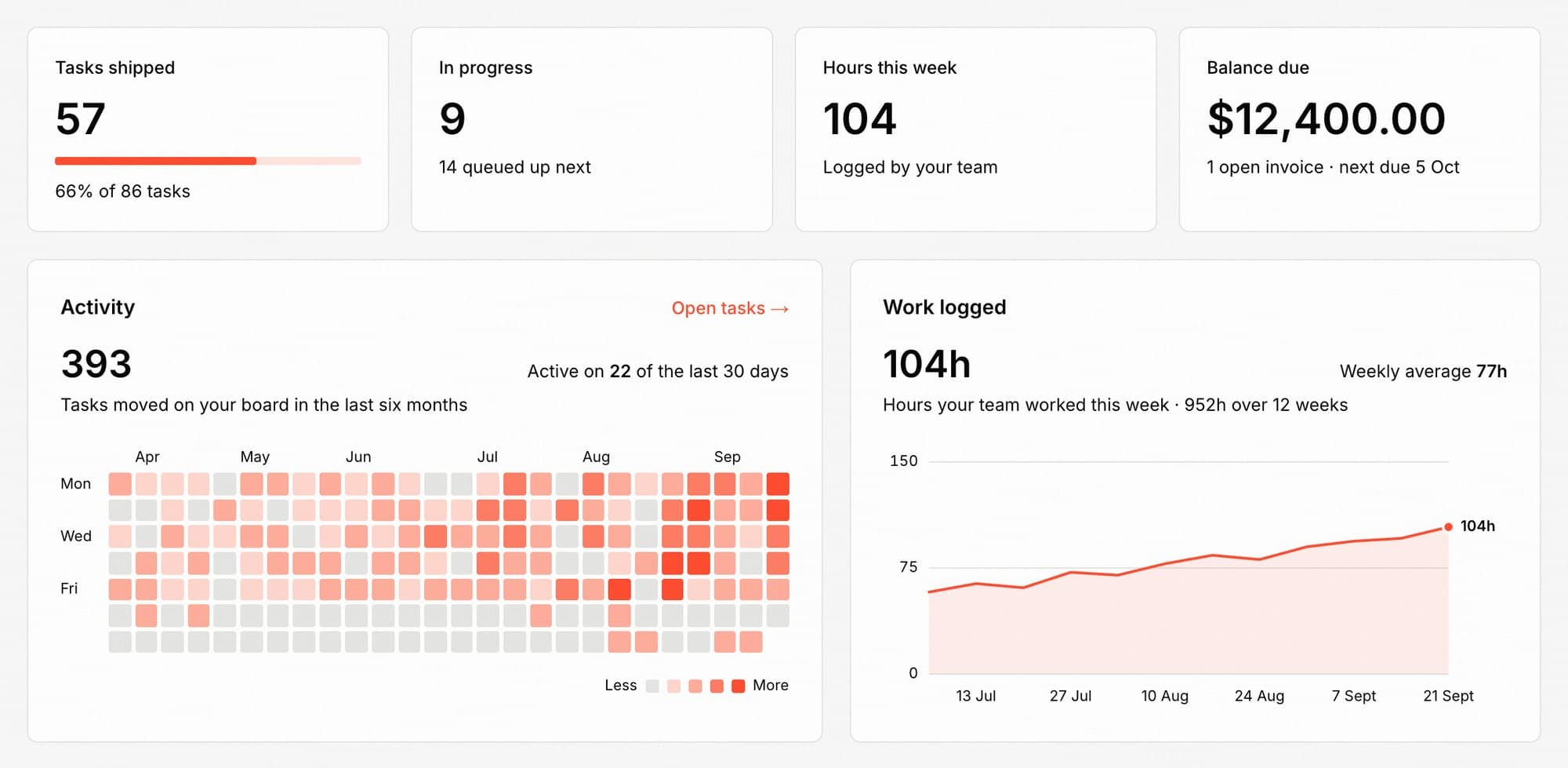Click '952h over 12 weeks' summary line
The height and width of the screenshot is (768, 1568).
(x=1266, y=405)
